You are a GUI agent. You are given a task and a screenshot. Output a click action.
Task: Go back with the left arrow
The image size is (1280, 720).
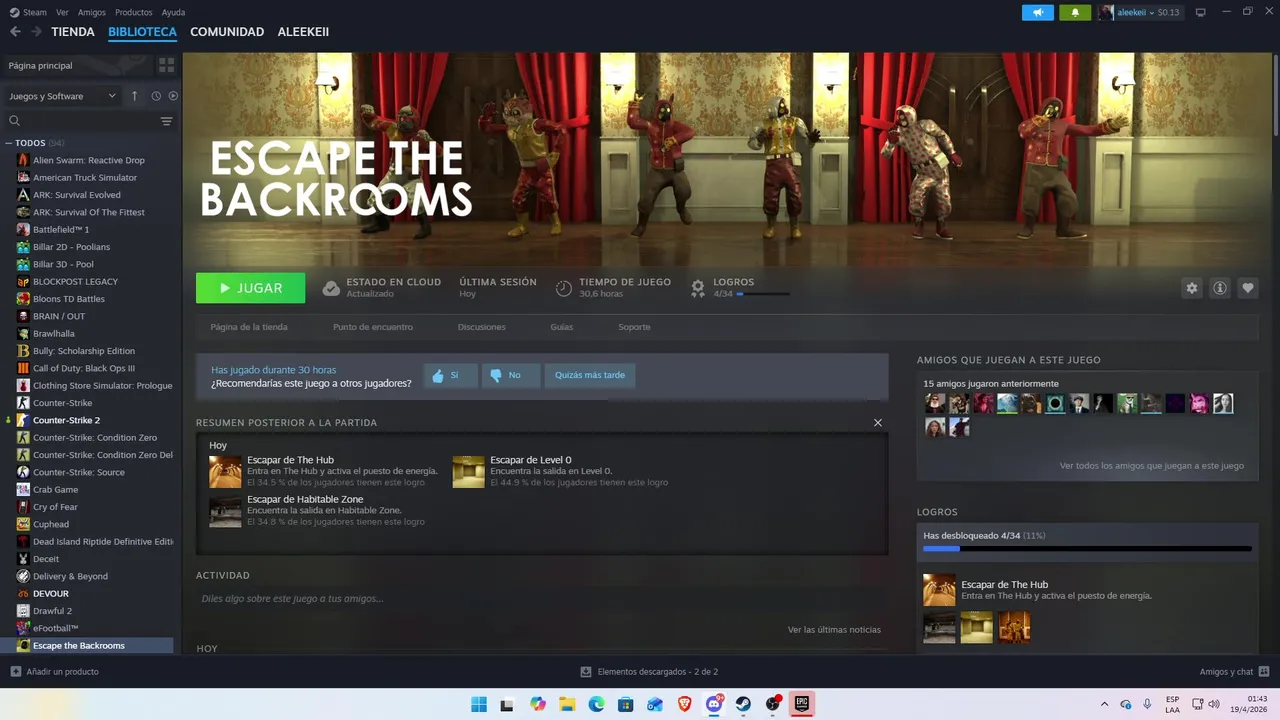[x=15, y=32]
